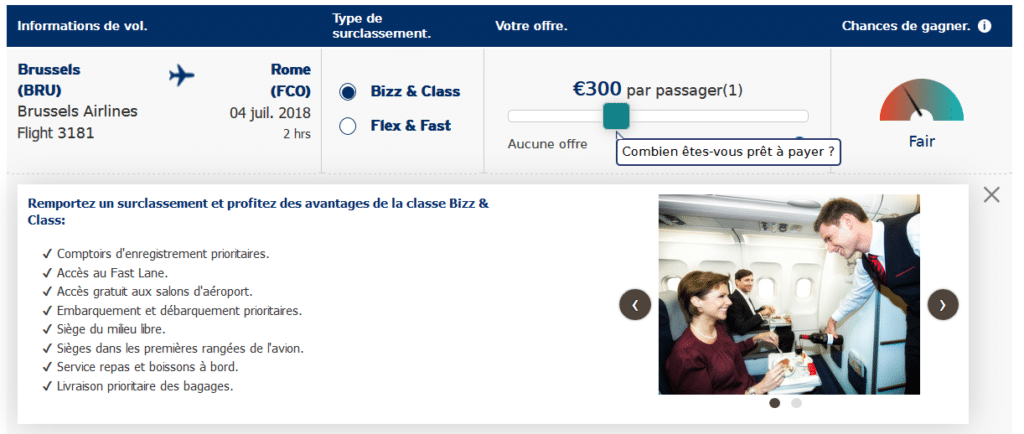Click the airplane icon between Brussels and Rome

coord(182,75)
